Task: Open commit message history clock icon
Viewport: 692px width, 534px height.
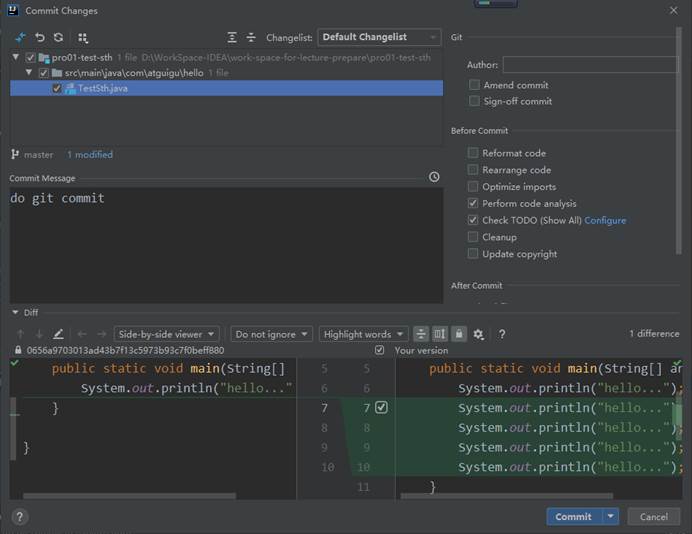Action: point(434,177)
